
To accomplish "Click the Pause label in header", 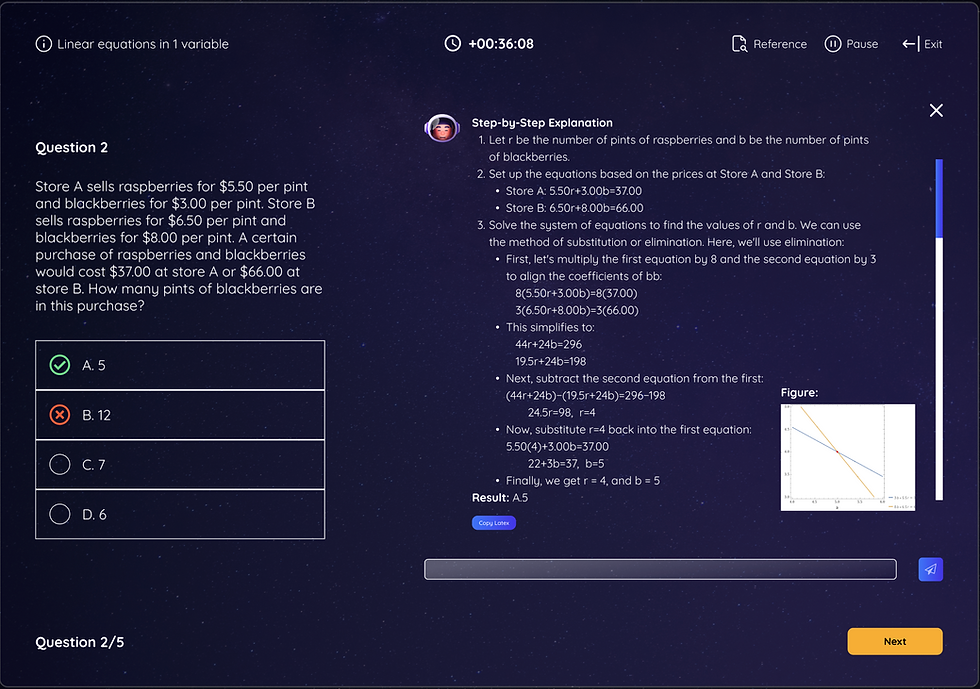I will click(862, 44).
